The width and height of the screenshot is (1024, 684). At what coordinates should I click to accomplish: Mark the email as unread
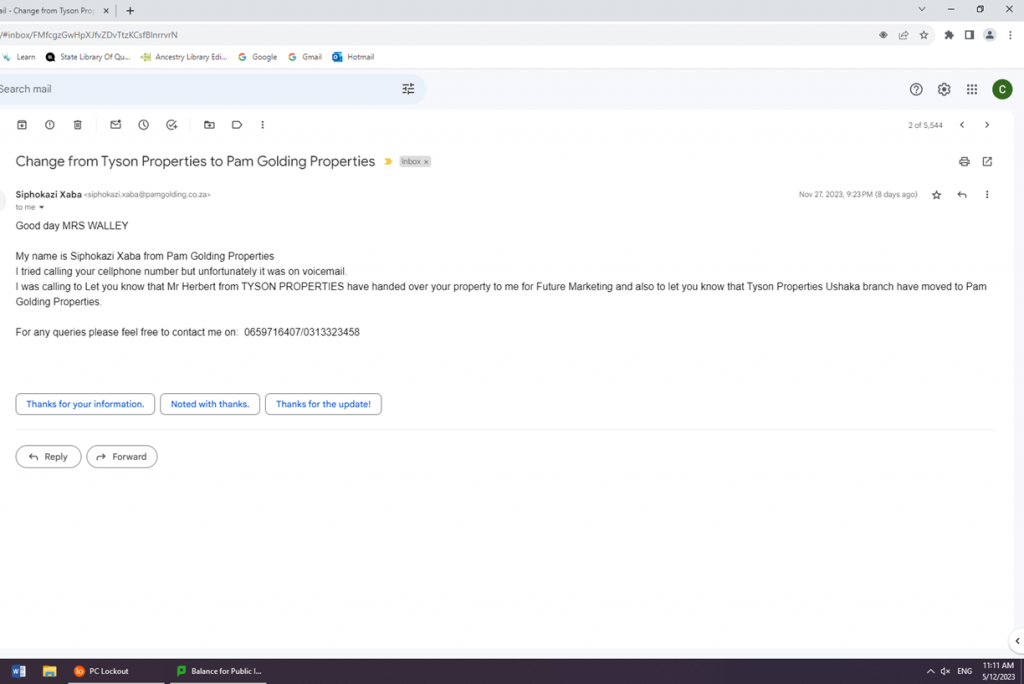pos(116,125)
